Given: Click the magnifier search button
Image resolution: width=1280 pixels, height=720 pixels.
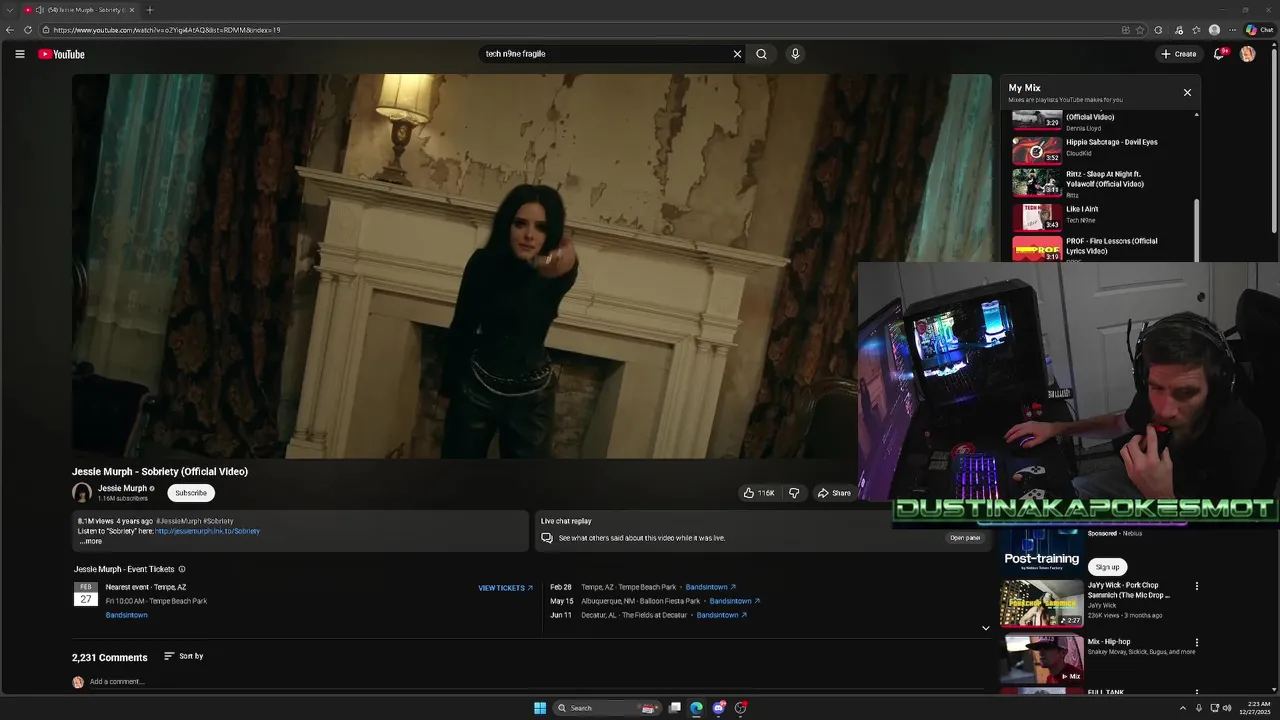Looking at the screenshot, I should [761, 54].
